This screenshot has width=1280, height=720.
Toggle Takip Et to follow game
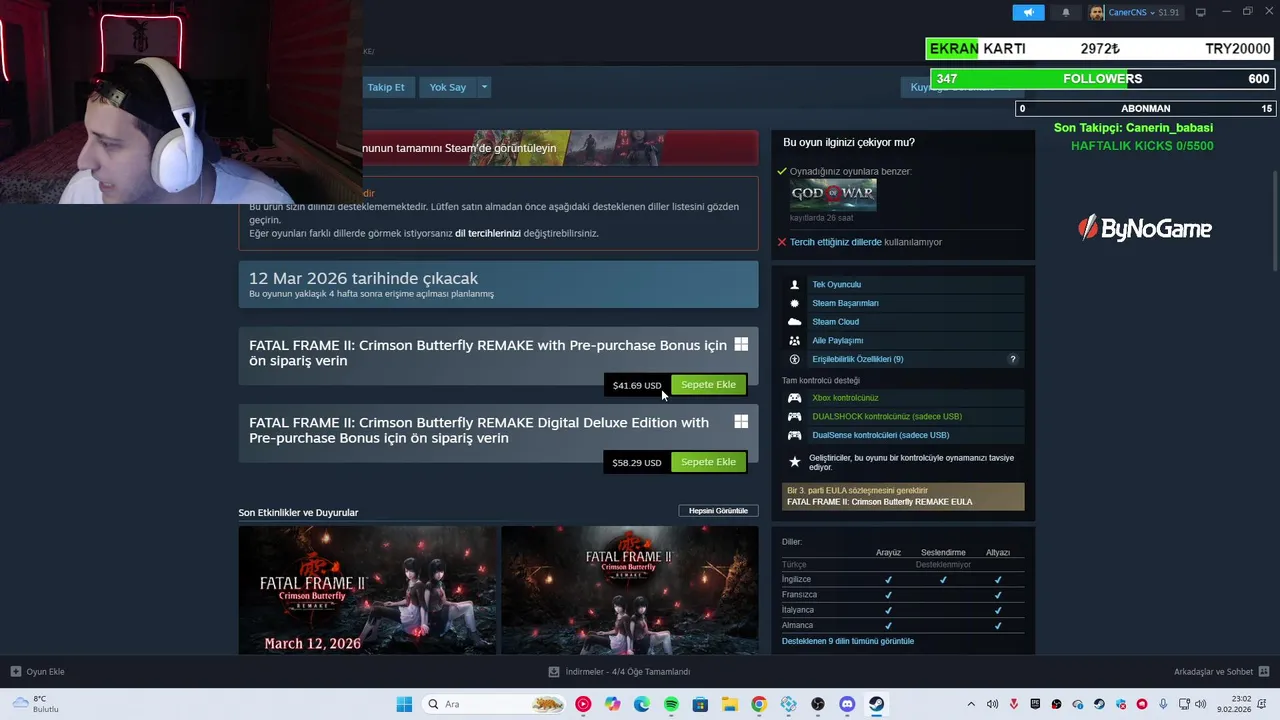pyautogui.click(x=385, y=87)
